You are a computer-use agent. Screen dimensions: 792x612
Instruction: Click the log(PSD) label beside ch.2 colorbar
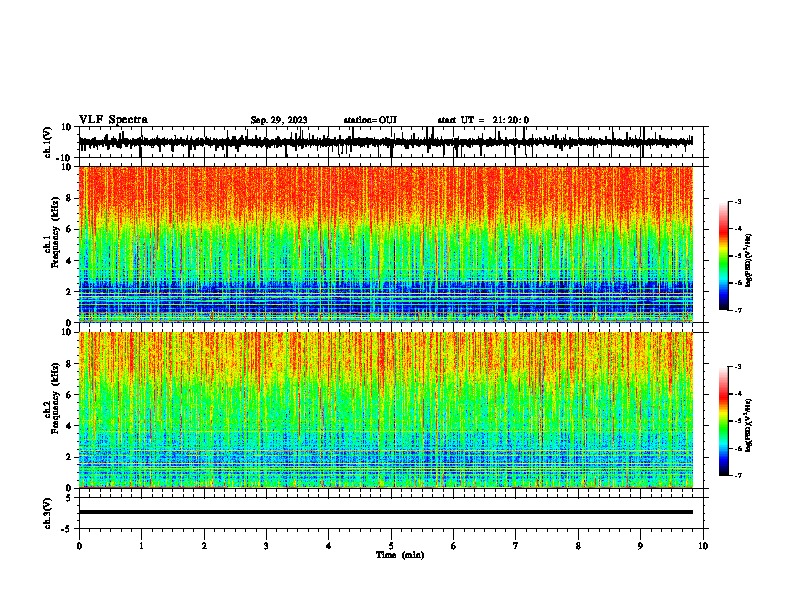(x=749, y=425)
